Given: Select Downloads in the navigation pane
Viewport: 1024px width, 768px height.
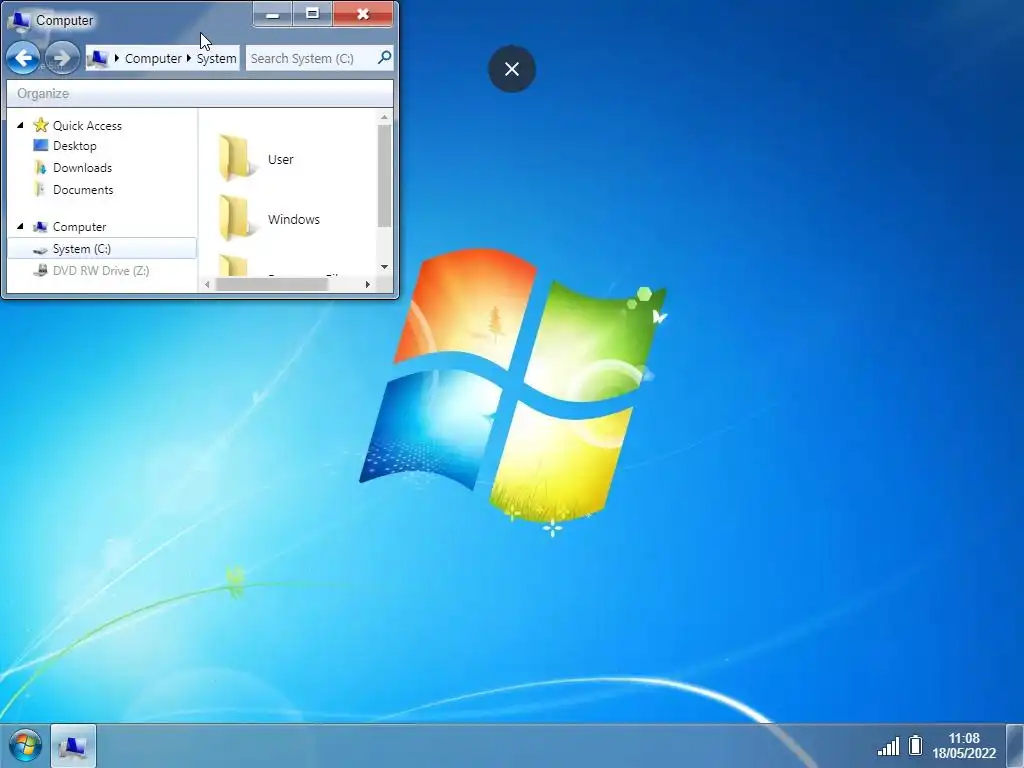Looking at the screenshot, I should 82,168.
